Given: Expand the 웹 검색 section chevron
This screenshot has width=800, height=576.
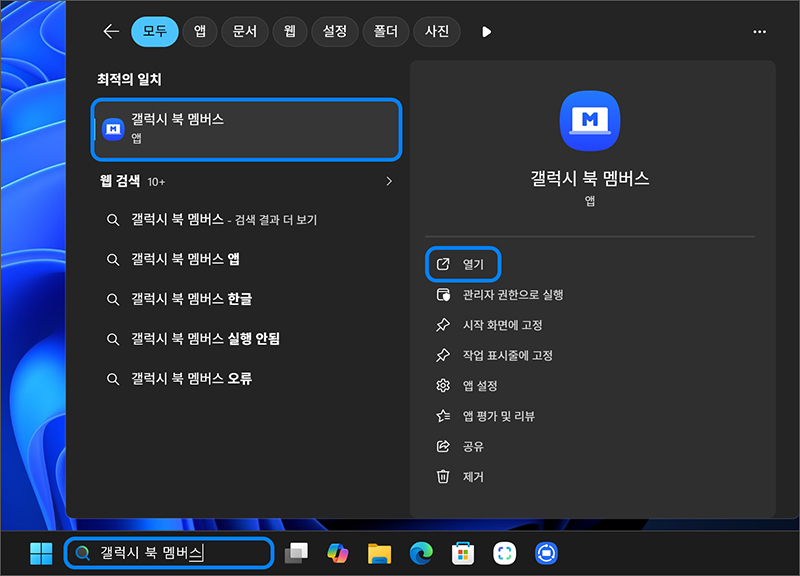Looking at the screenshot, I should tap(389, 181).
